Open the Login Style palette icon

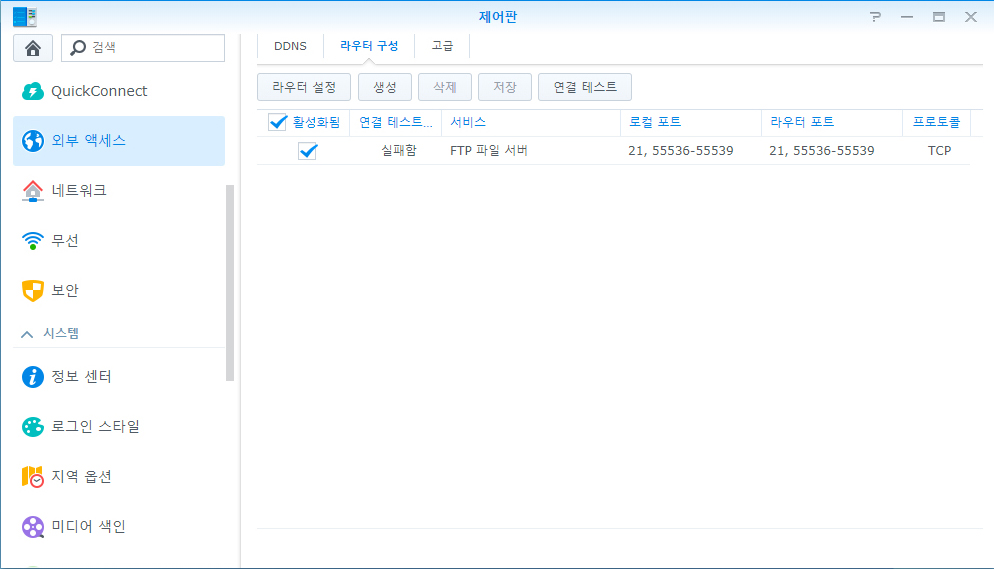point(33,426)
